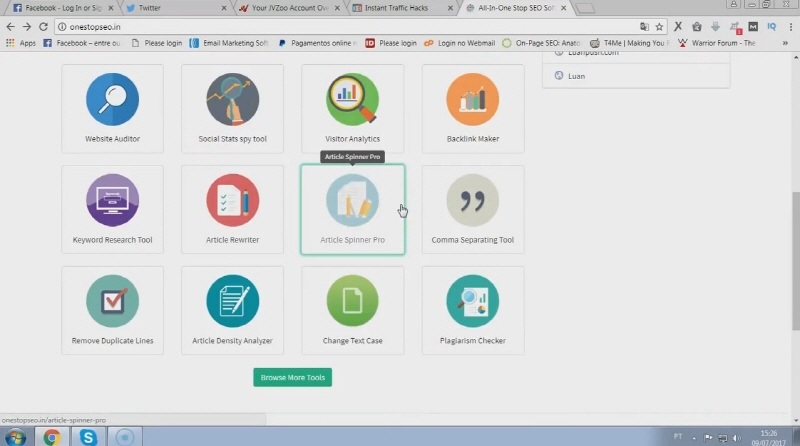Click the Keyword Research Tool label
The width and height of the screenshot is (800, 446).
112,240
